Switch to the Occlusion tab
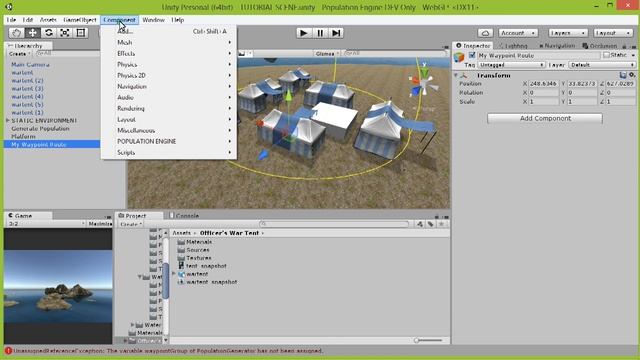 600,46
